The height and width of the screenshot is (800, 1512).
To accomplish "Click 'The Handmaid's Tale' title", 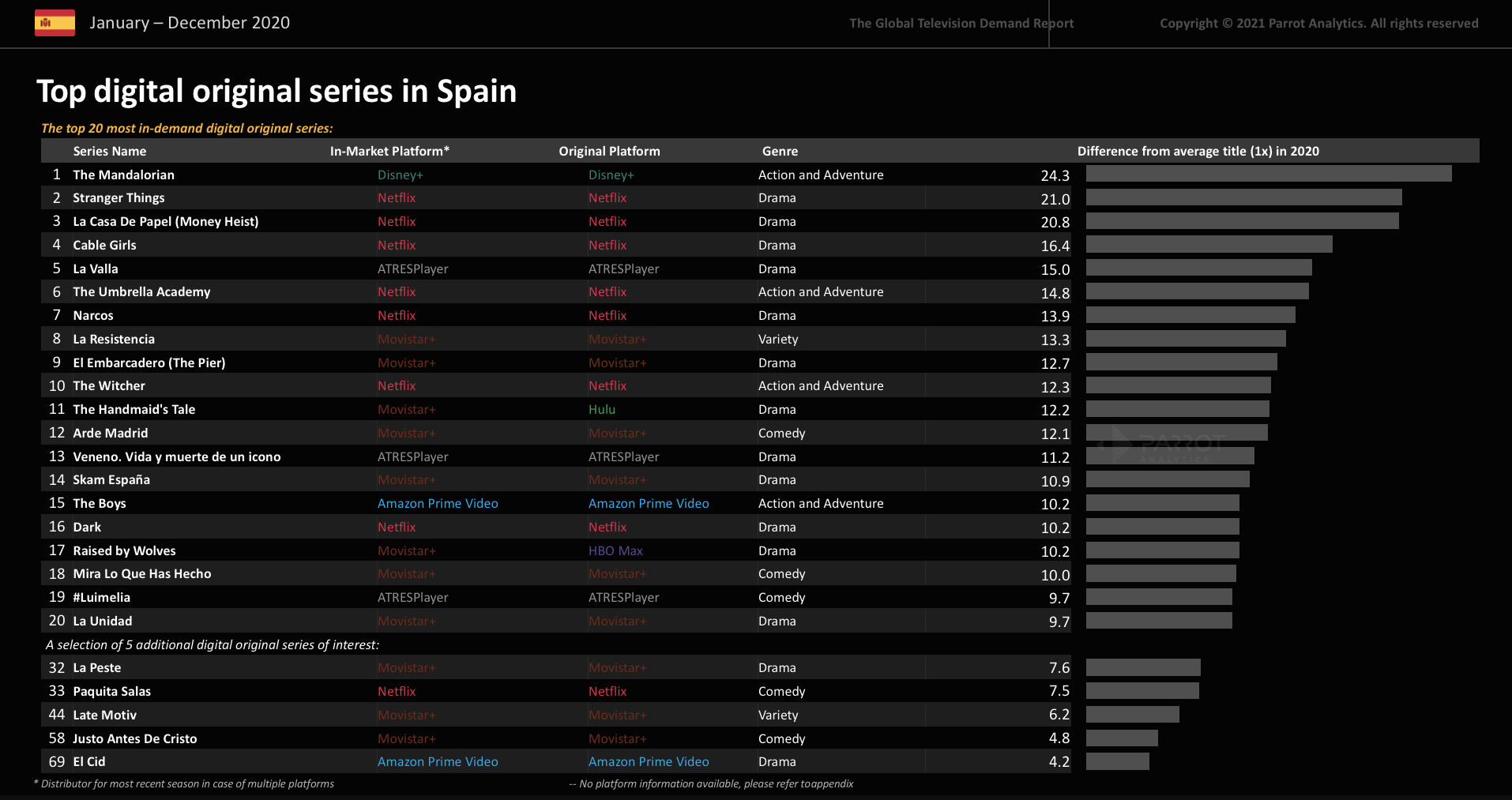I will [x=134, y=410].
